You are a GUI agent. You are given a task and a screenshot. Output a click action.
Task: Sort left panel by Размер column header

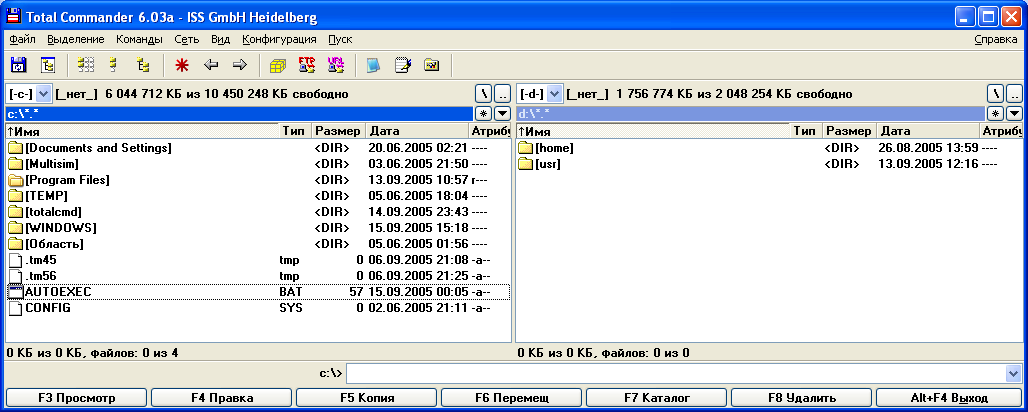(337, 131)
